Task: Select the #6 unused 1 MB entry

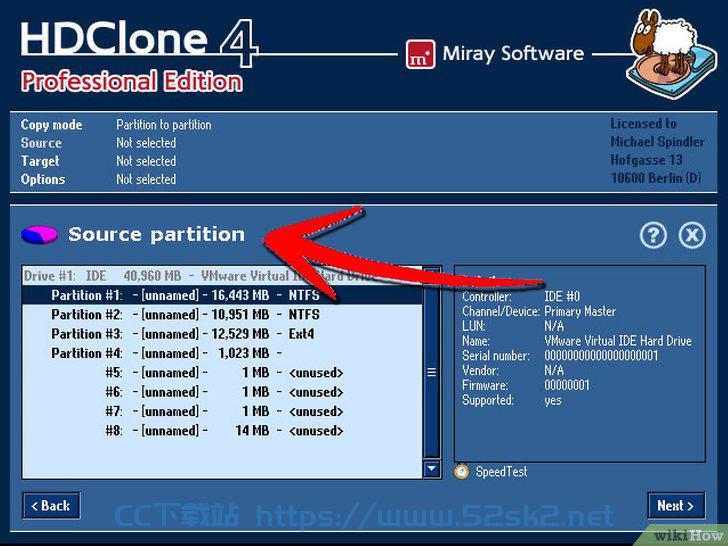Action: pyautogui.click(x=222, y=392)
